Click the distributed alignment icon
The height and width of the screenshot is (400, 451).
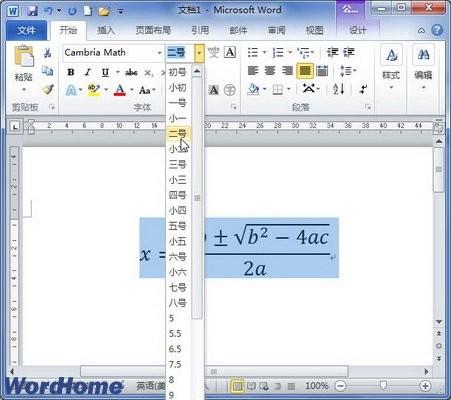point(322,71)
